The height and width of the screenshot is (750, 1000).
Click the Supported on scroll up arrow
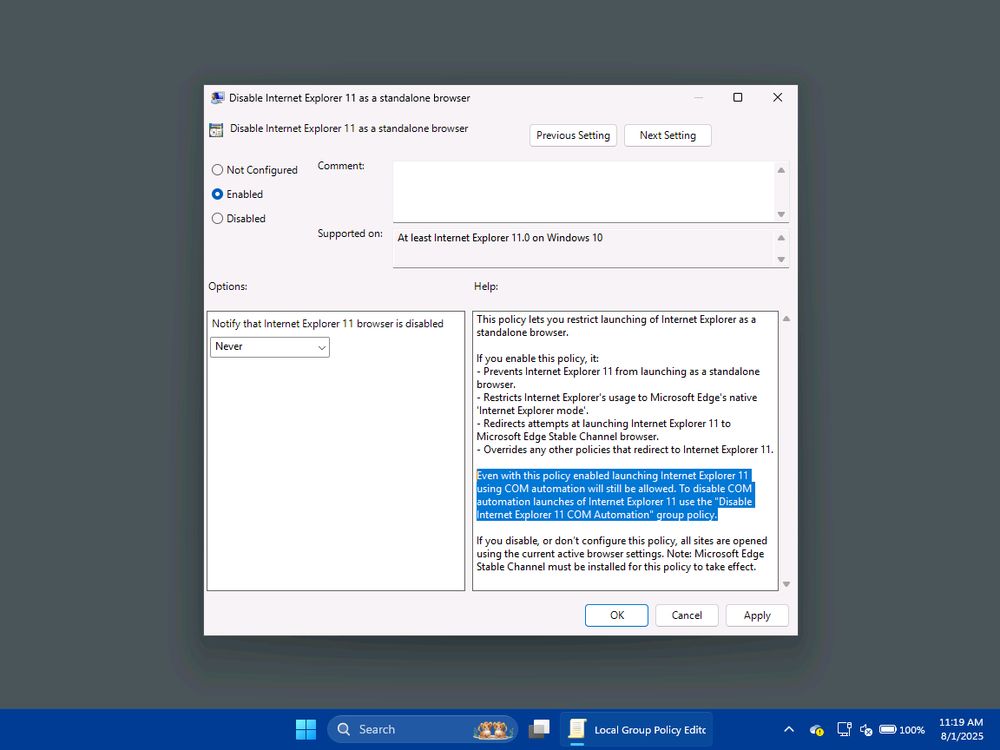[781, 238]
